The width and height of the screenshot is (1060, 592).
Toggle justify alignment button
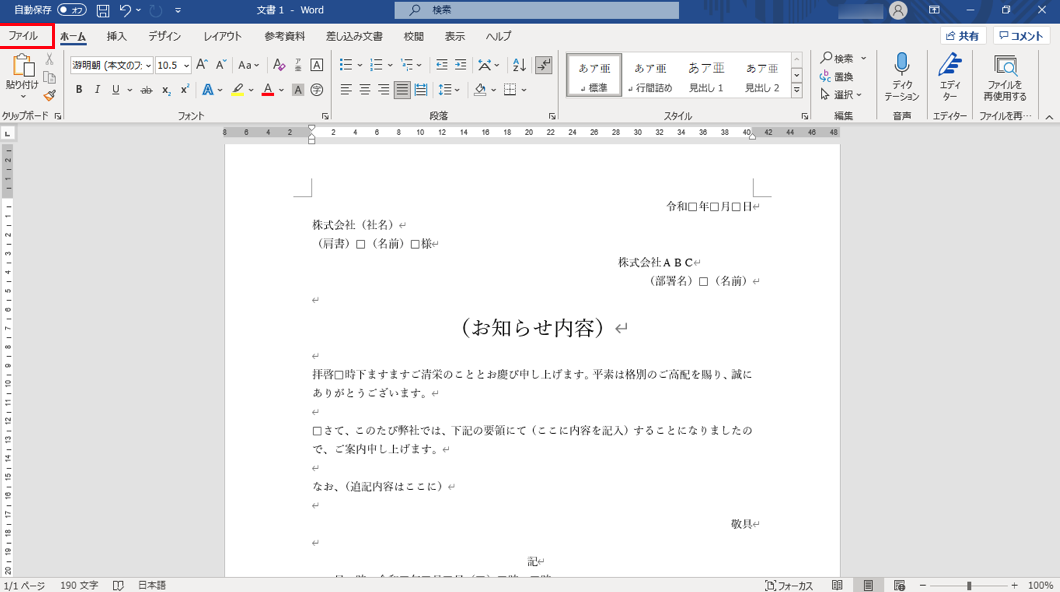[402, 90]
